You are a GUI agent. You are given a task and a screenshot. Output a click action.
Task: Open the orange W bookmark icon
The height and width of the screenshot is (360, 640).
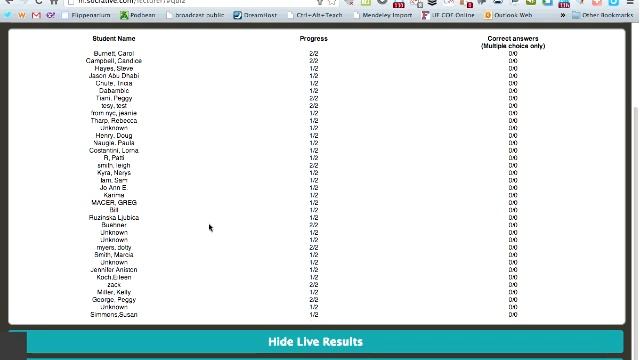coord(22,15)
